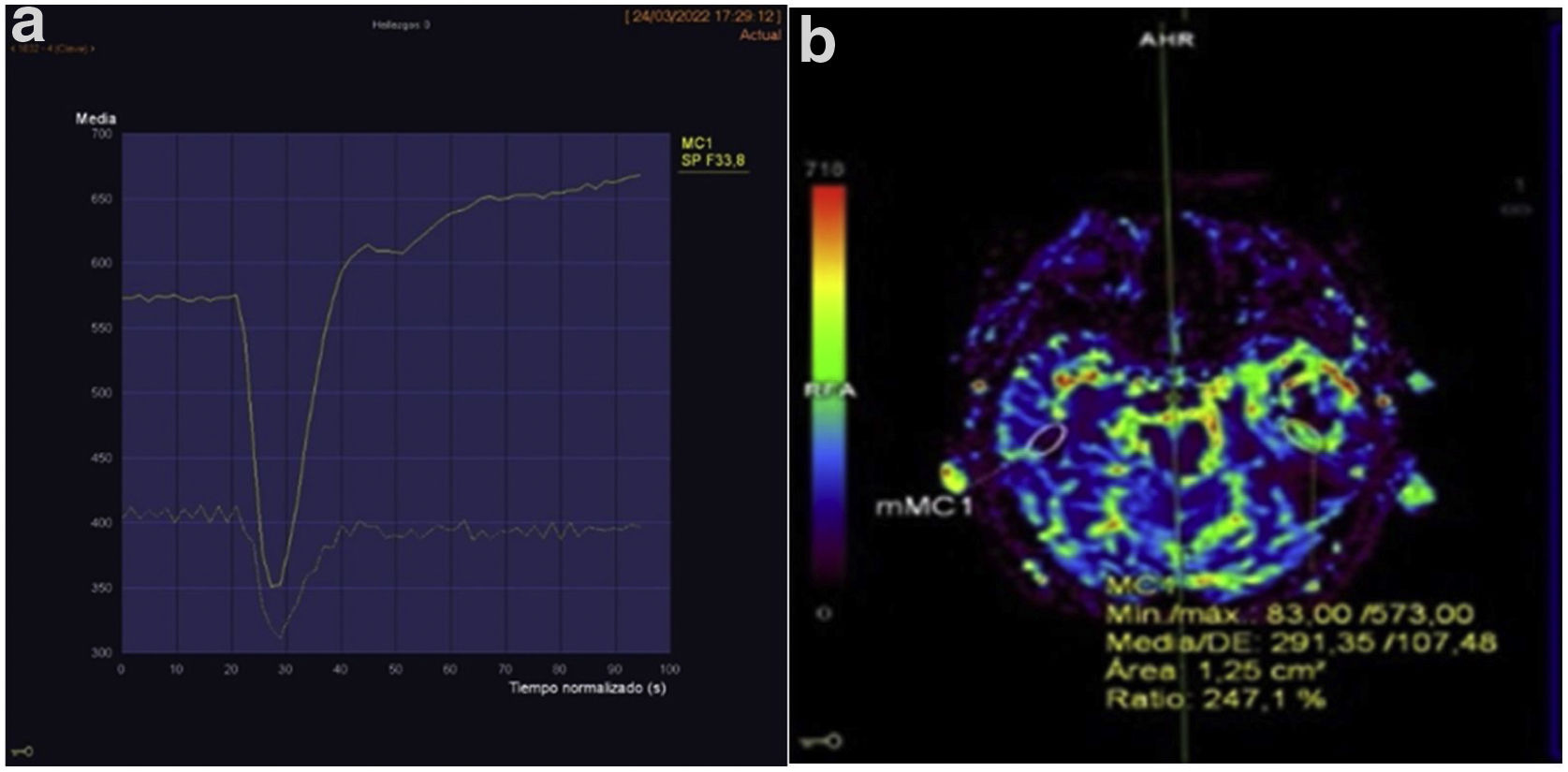The height and width of the screenshot is (772, 1568).
Task: Click the key icon in panel a
Action: click(x=23, y=751)
